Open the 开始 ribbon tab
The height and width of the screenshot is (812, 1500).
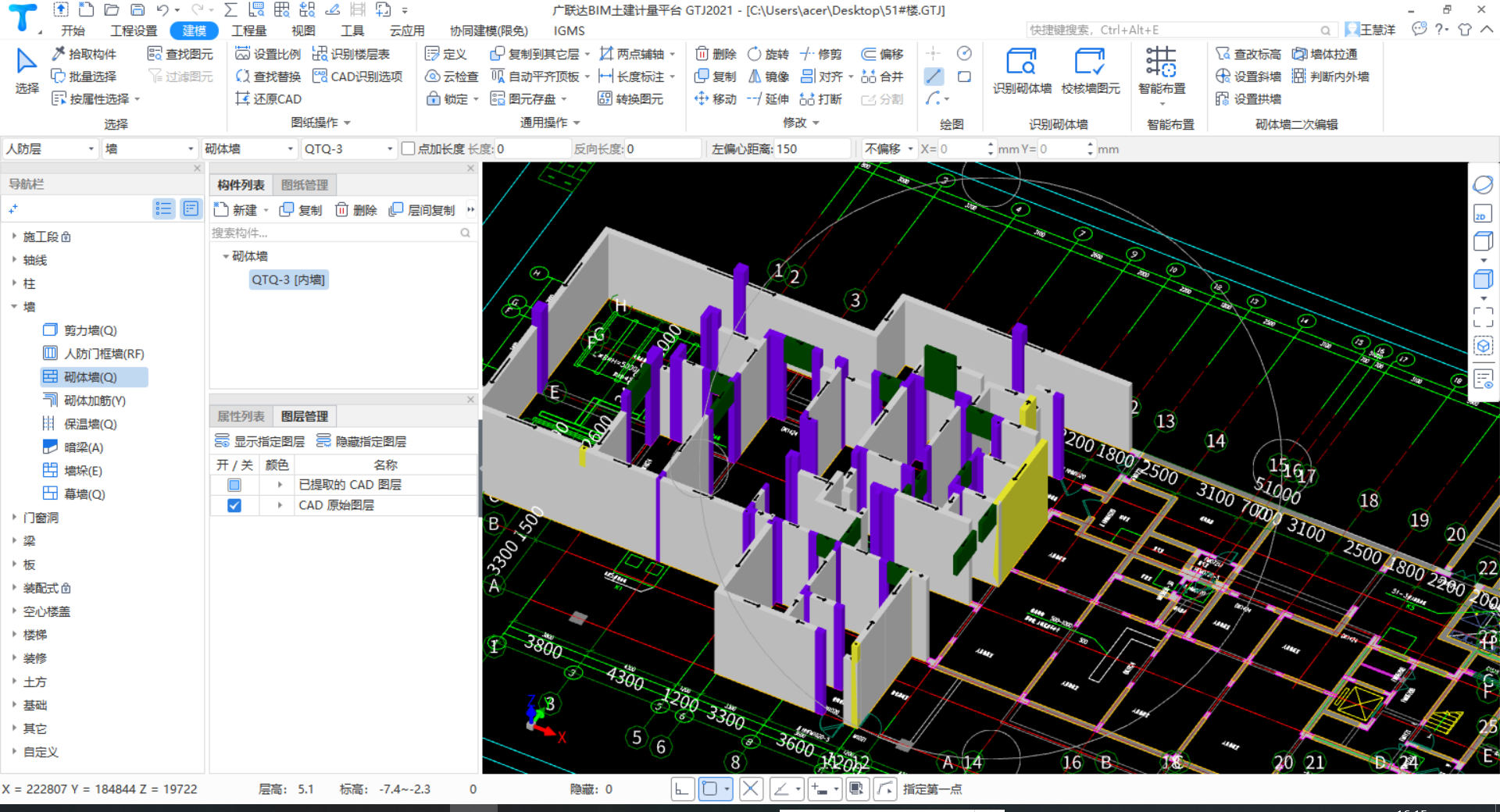[x=73, y=30]
